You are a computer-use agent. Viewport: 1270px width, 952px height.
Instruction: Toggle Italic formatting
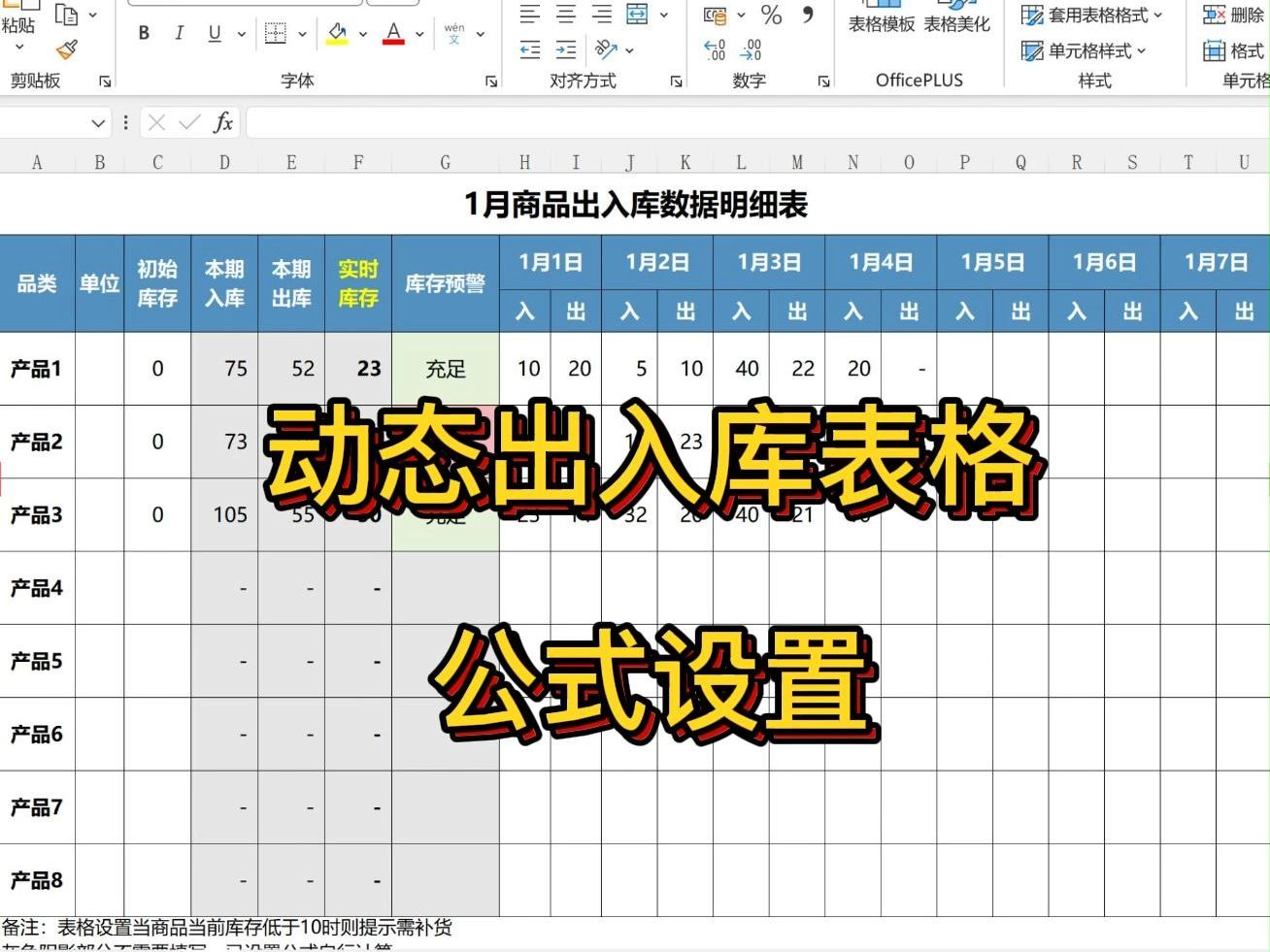tap(179, 33)
